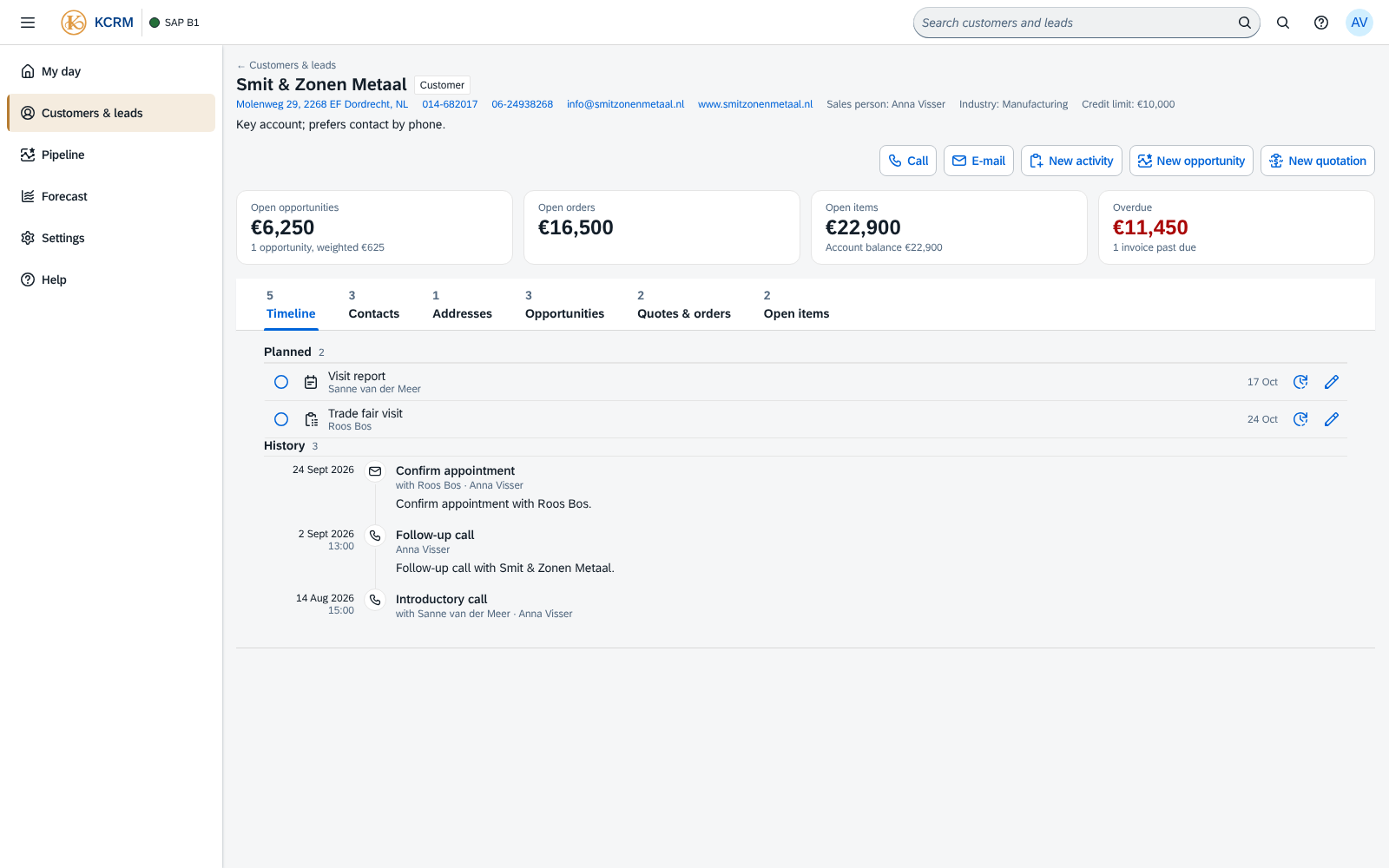
Task: Click the KCRM logo icon
Action: pyautogui.click(x=74, y=23)
